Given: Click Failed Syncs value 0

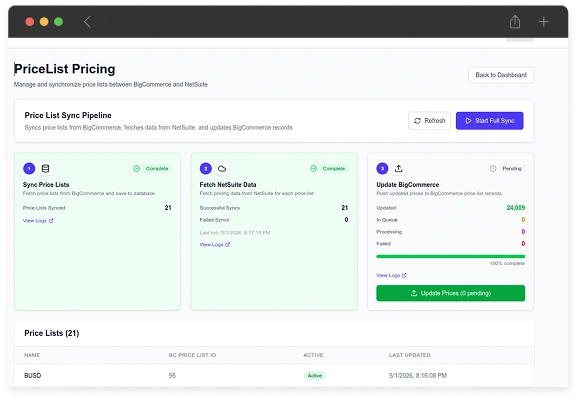Looking at the screenshot, I should pos(346,220).
